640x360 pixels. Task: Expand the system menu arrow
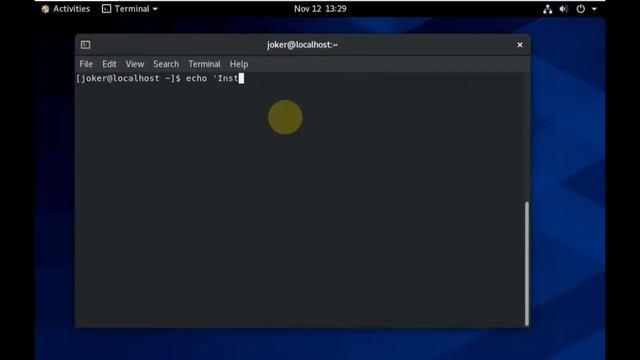pos(594,9)
